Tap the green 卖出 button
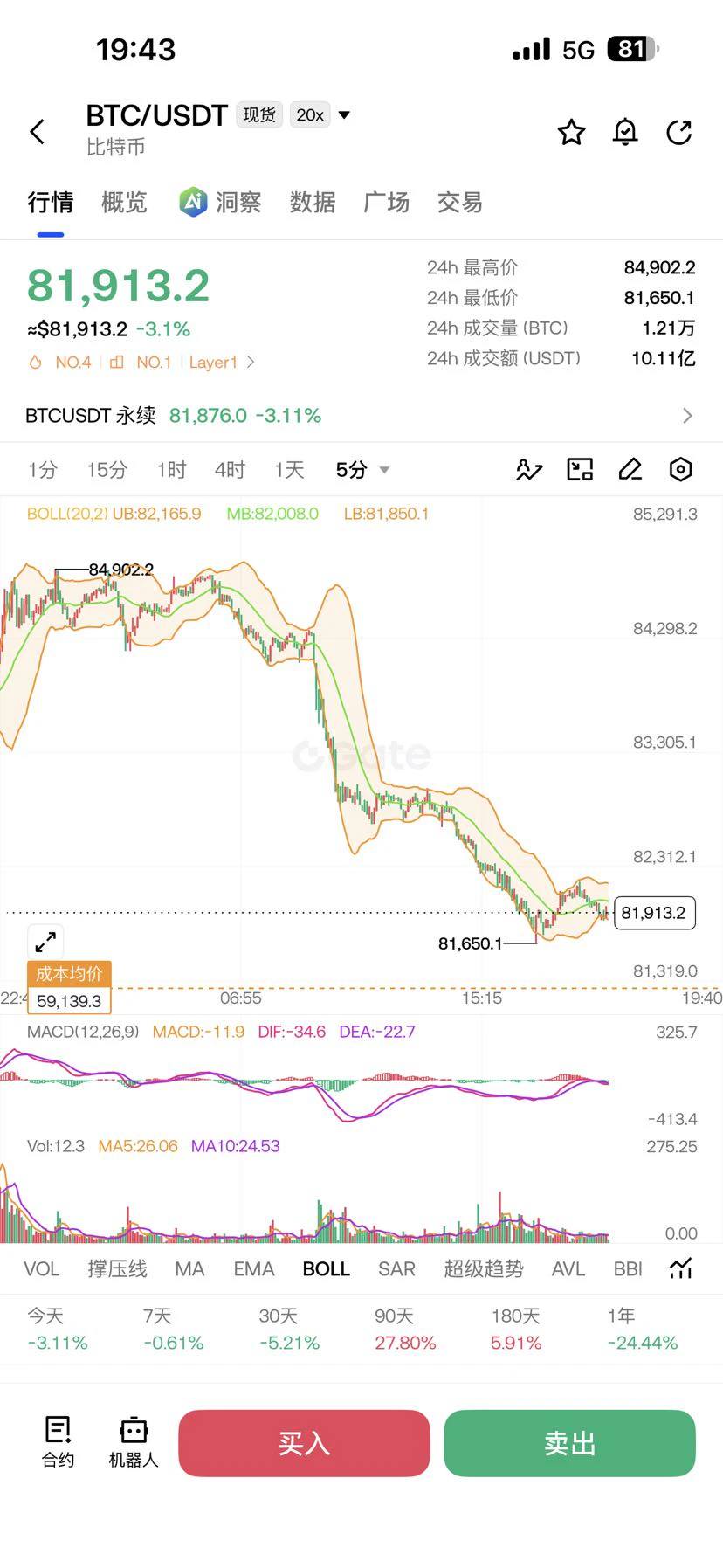The image size is (723, 1568). [x=569, y=1443]
